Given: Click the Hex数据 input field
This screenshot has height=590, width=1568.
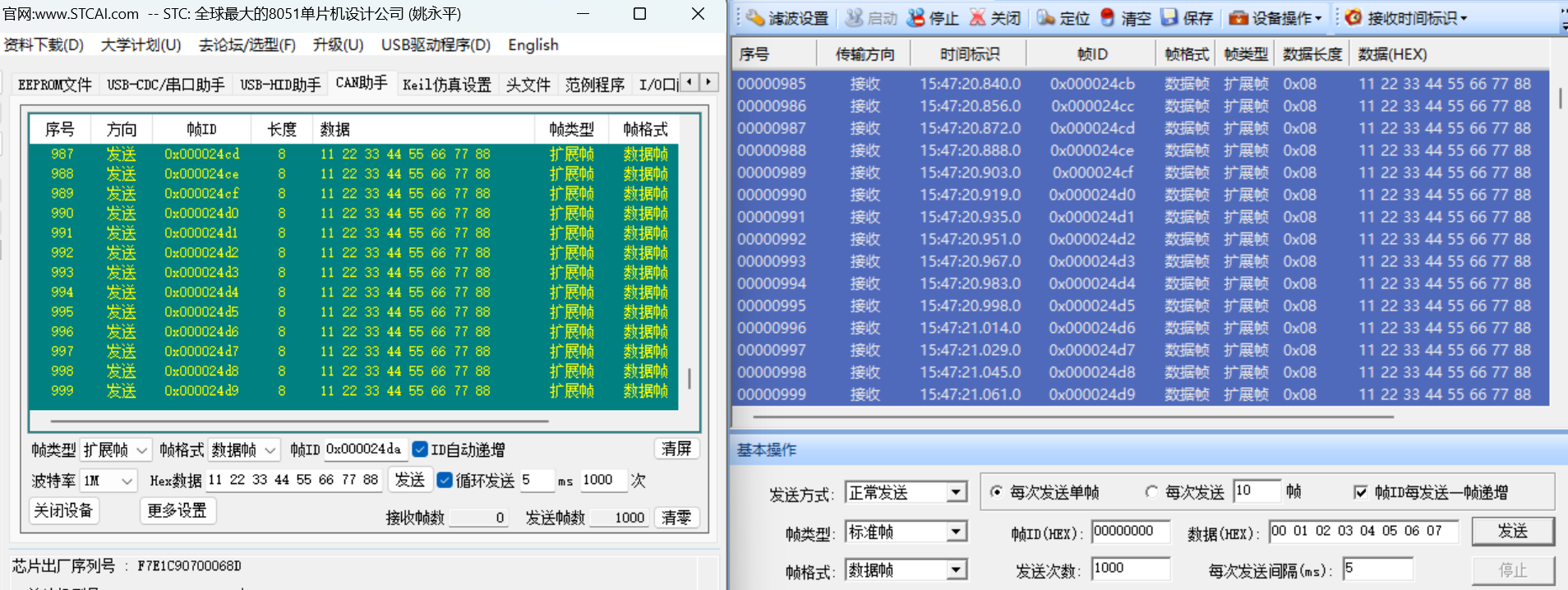Looking at the screenshot, I should tap(293, 480).
